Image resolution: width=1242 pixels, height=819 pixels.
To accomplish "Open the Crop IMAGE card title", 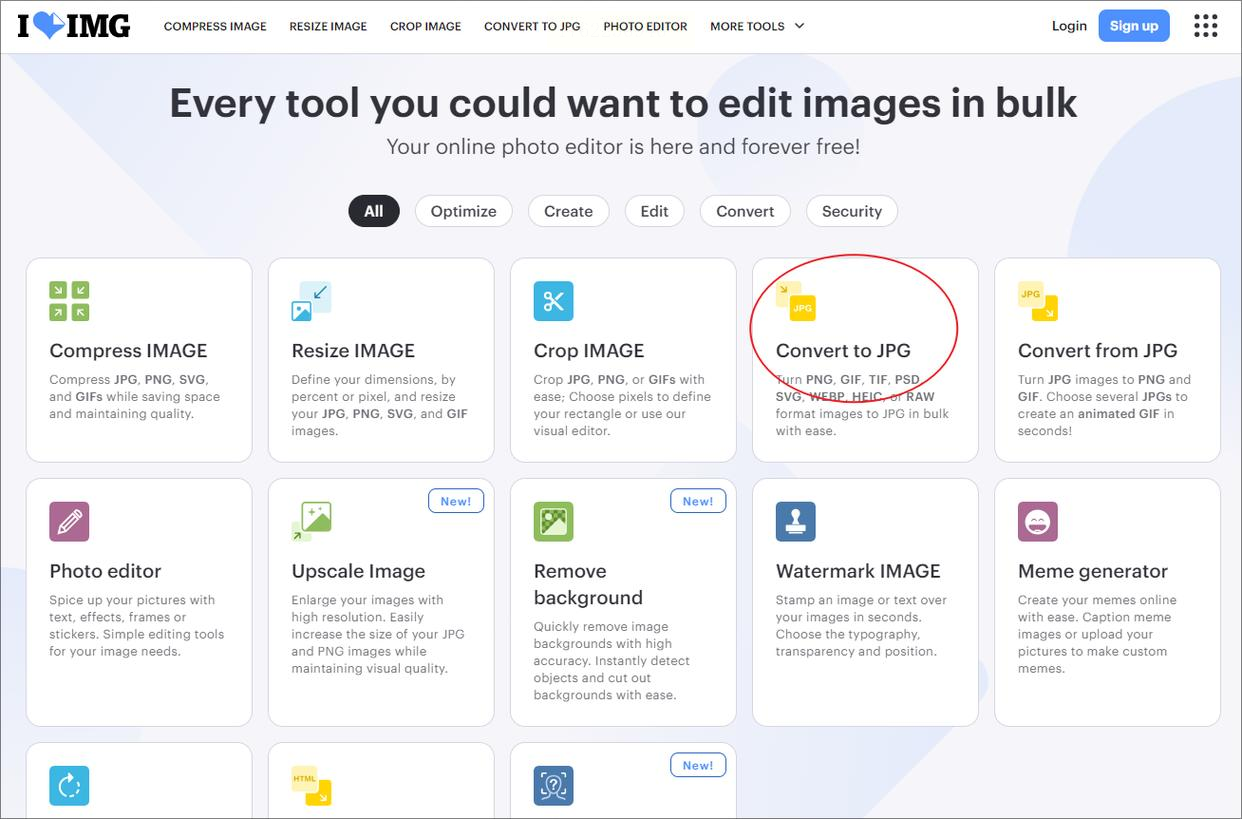I will coord(589,351).
